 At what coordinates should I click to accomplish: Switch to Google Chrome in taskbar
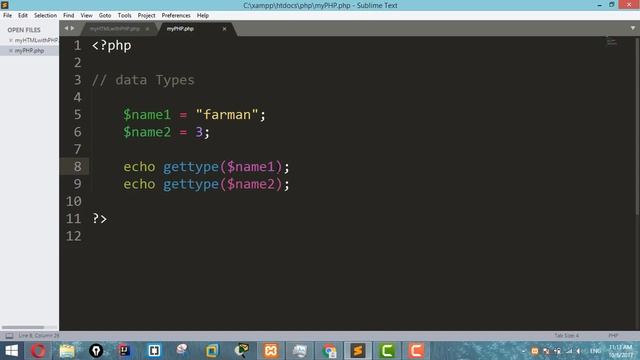(x=329, y=351)
